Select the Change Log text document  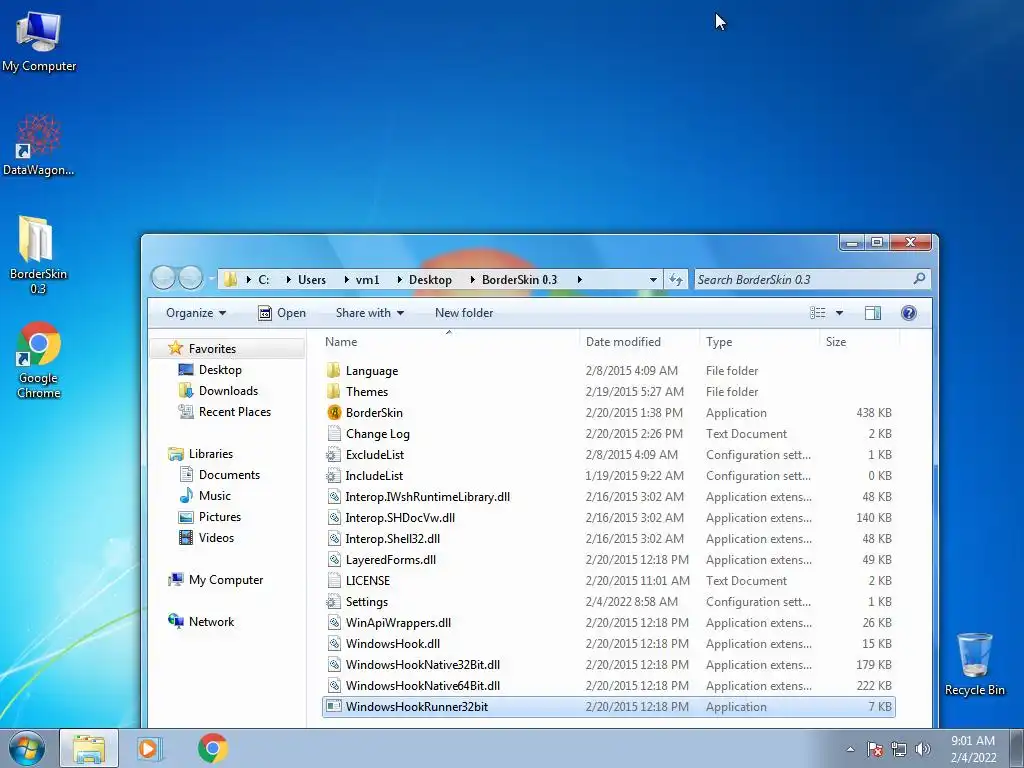click(609, 434)
